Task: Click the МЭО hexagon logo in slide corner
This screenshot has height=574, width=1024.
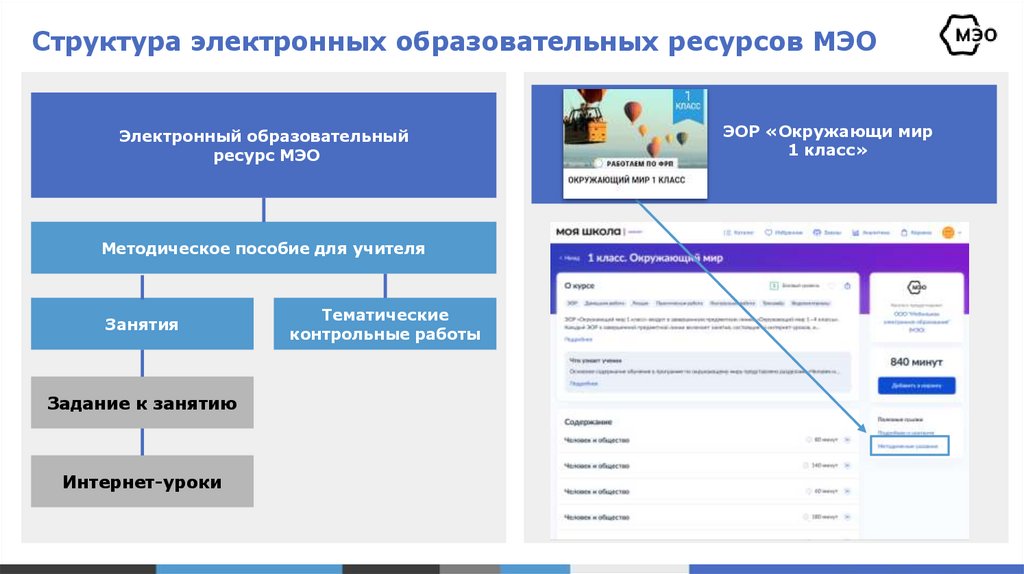Action: [968, 35]
